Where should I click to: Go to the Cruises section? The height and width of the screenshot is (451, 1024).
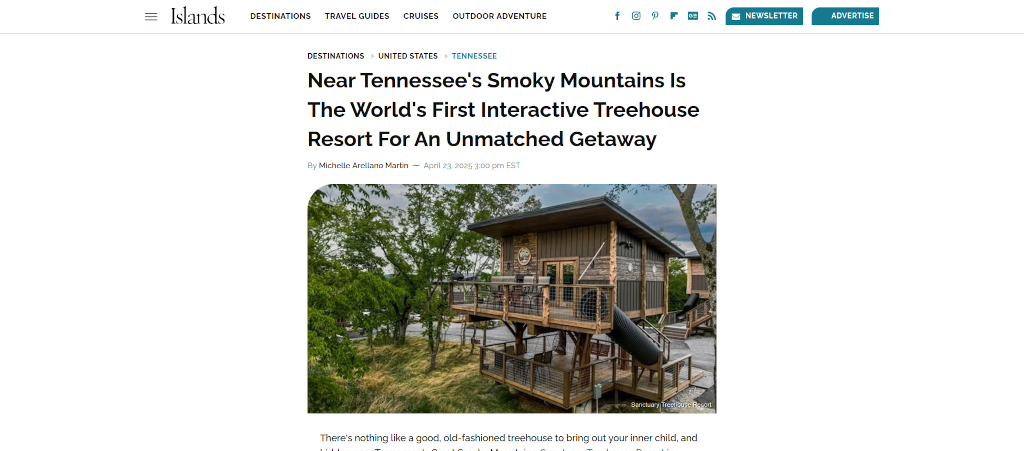[x=421, y=16]
